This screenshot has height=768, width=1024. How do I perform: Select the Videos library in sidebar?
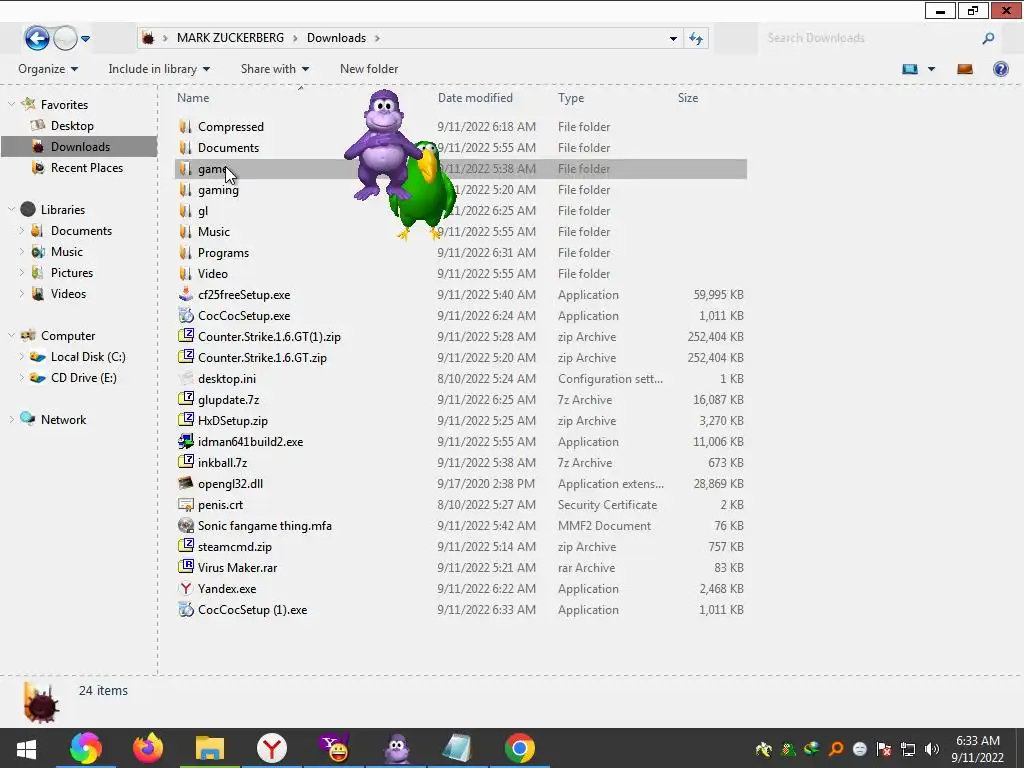[x=68, y=294]
